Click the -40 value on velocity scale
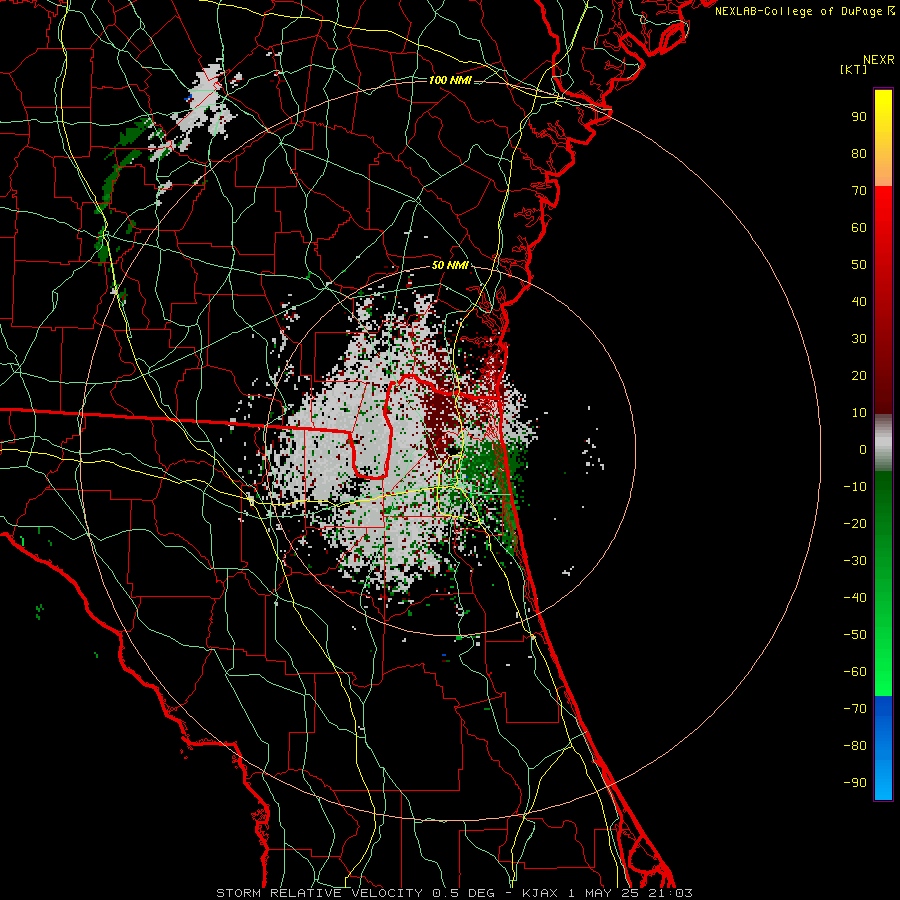Screen dimensions: 900x900 pos(855,598)
